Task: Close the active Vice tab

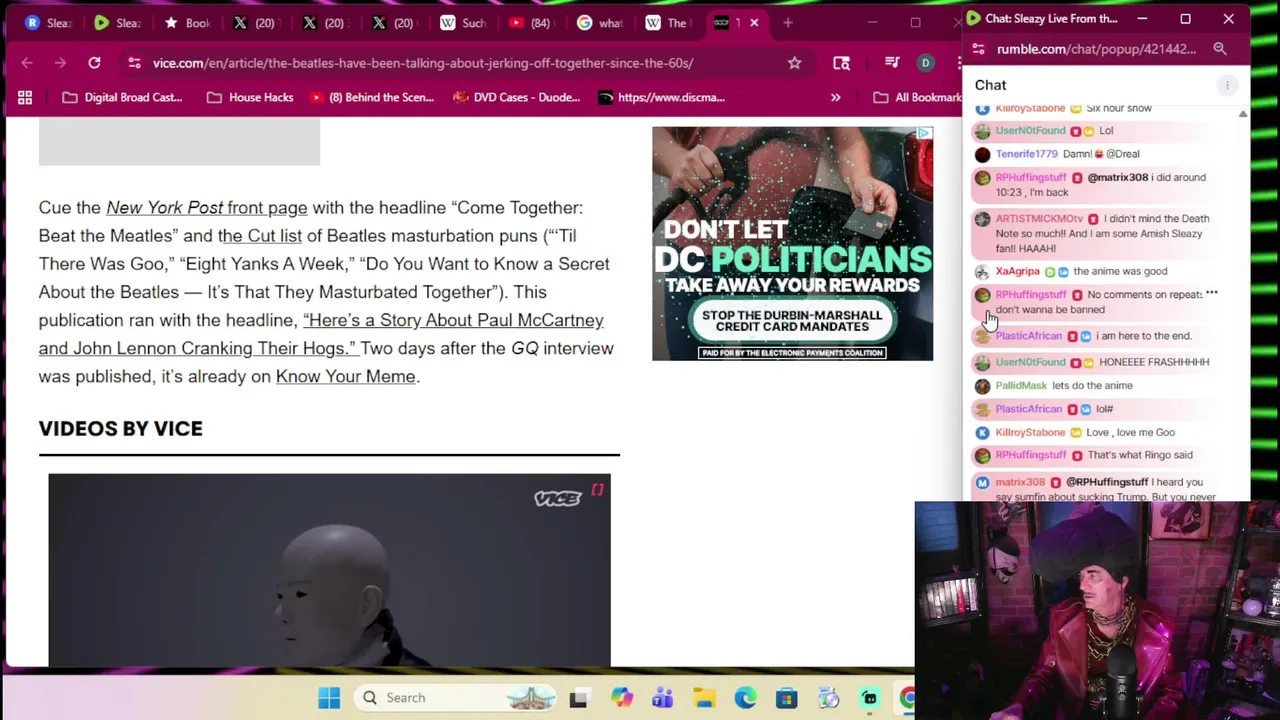Action: coord(754,22)
